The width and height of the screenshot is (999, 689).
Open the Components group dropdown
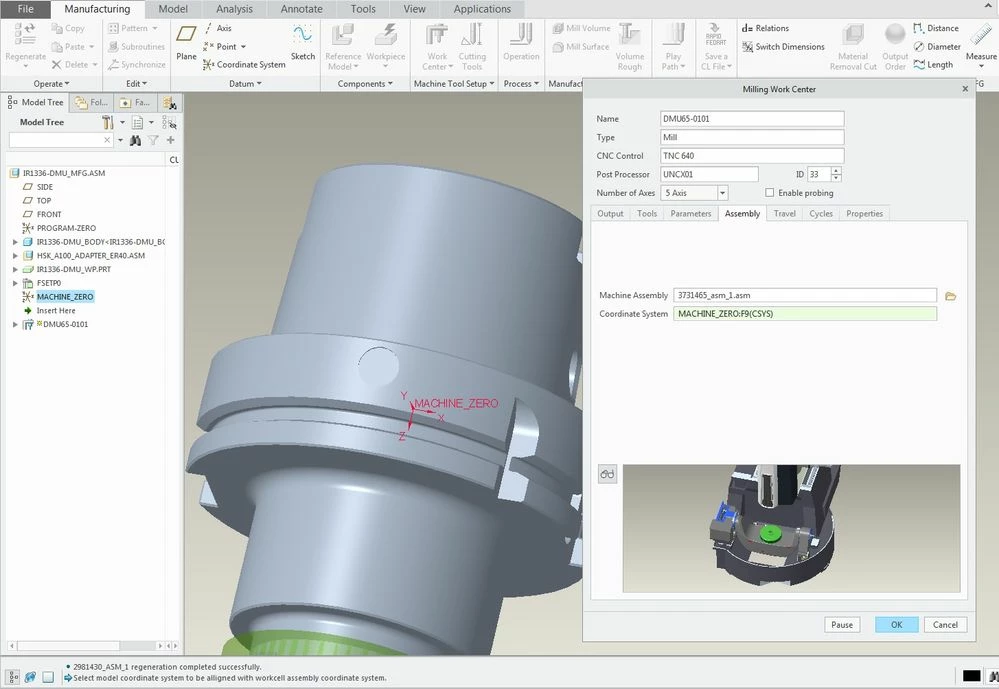click(365, 83)
